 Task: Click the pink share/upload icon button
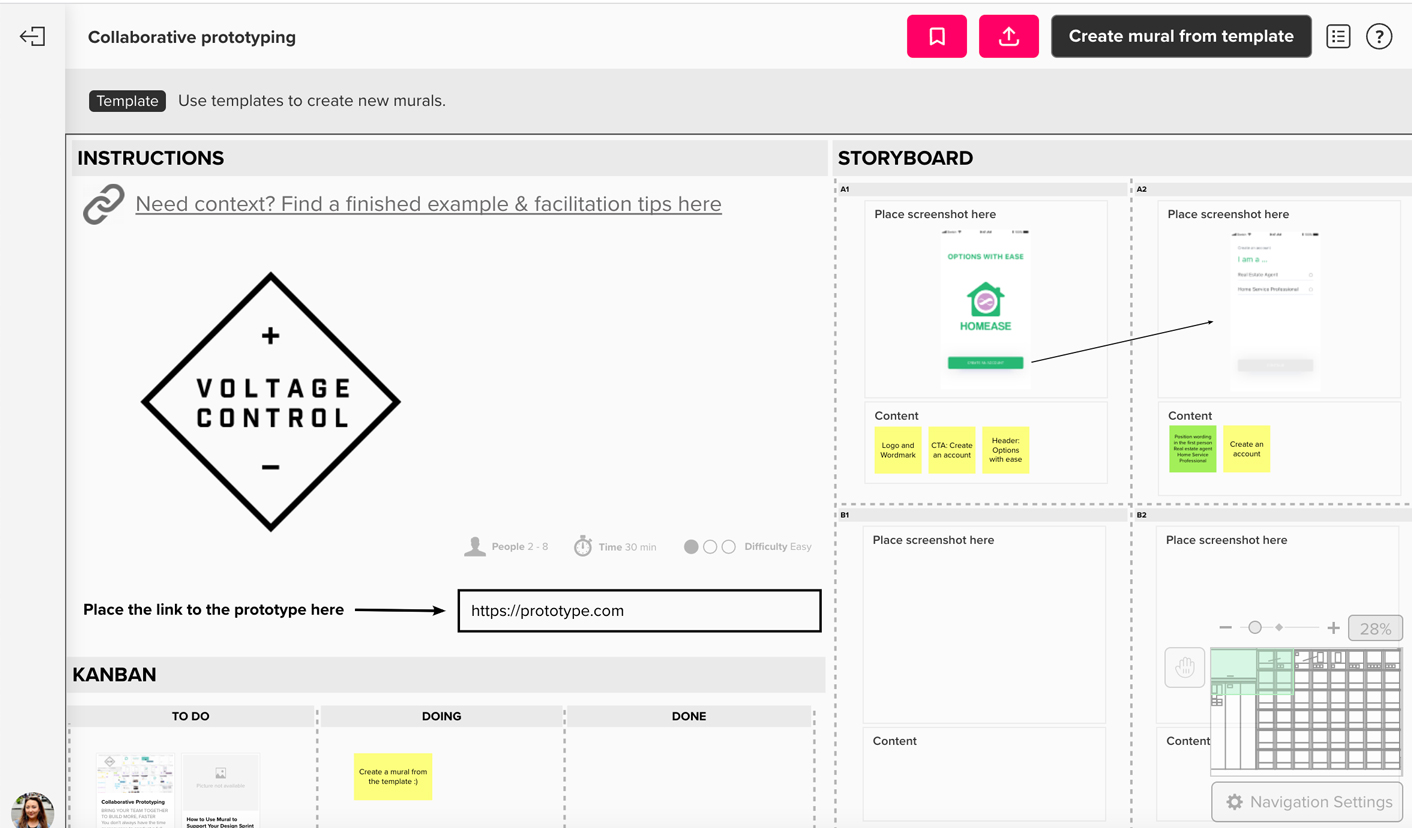point(1009,36)
